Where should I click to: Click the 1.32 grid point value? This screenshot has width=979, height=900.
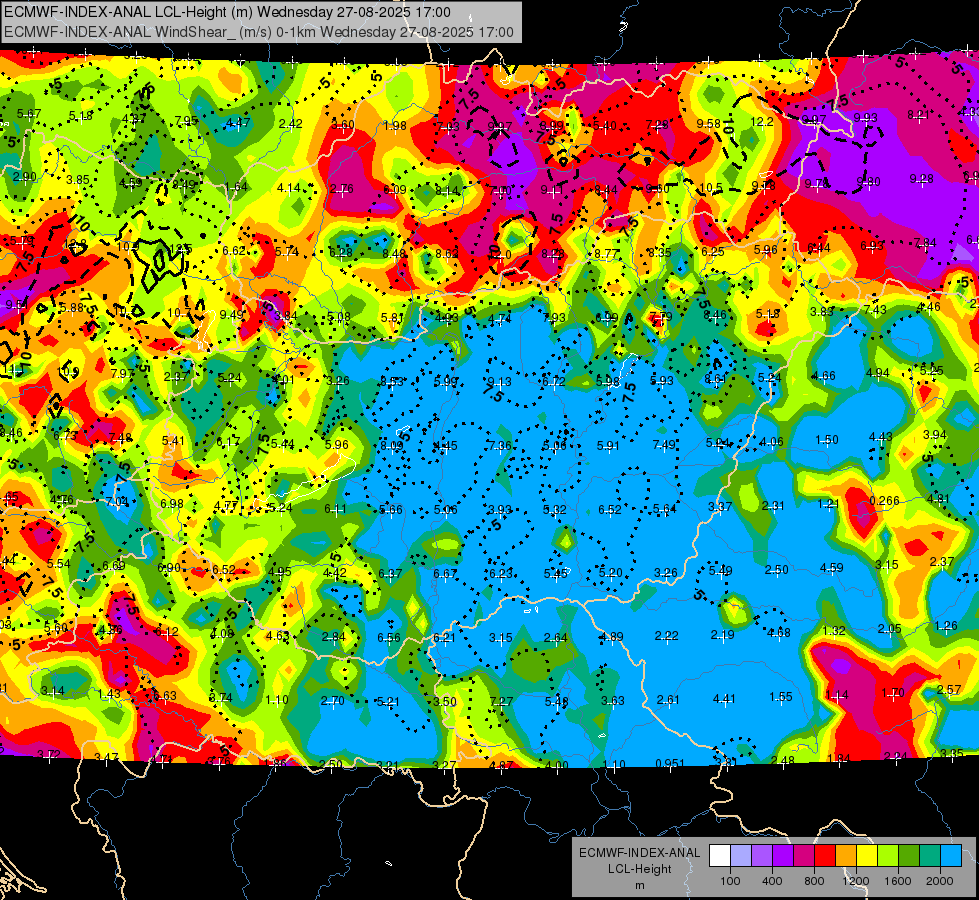tap(834, 630)
